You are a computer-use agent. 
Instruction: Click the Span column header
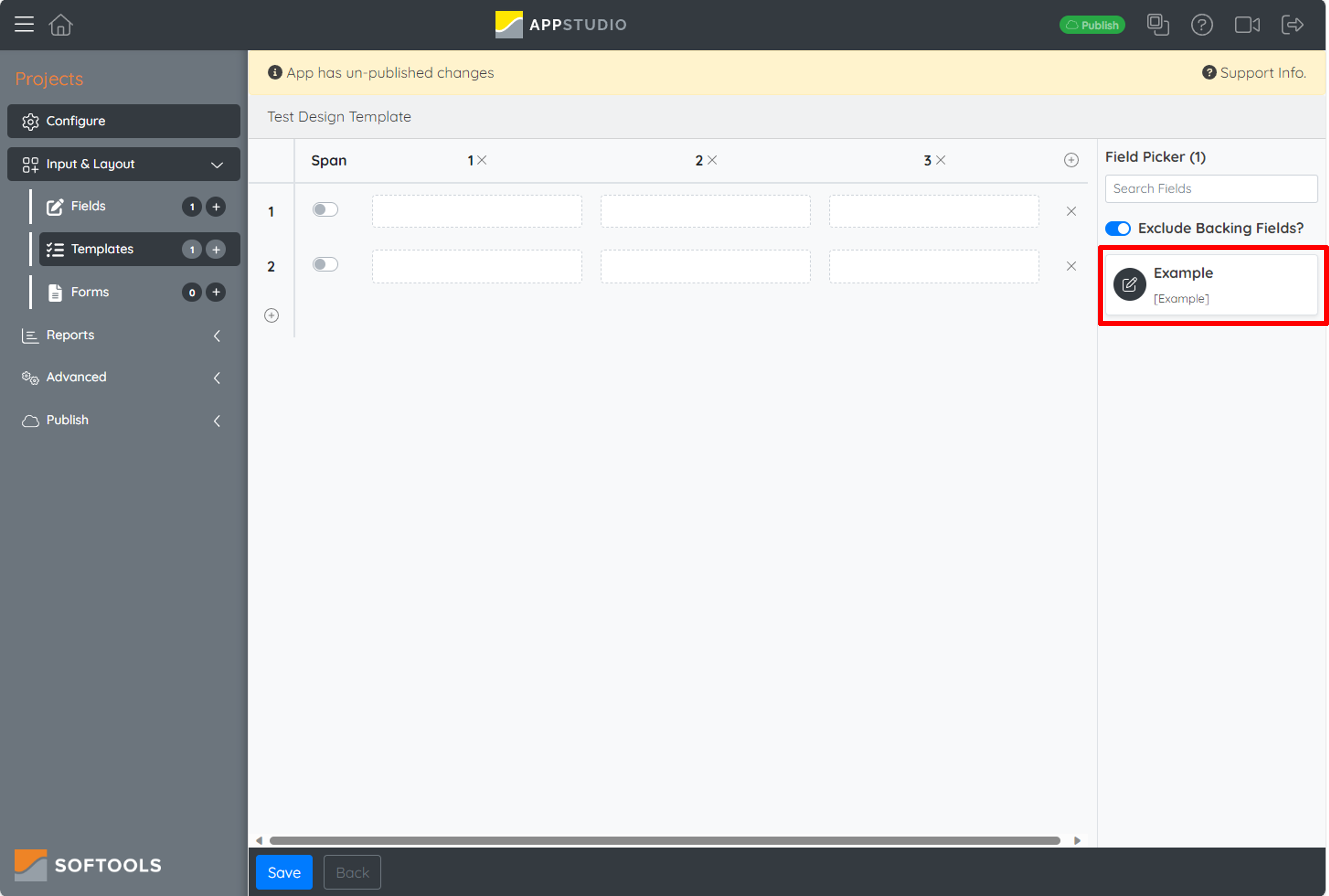(328, 161)
